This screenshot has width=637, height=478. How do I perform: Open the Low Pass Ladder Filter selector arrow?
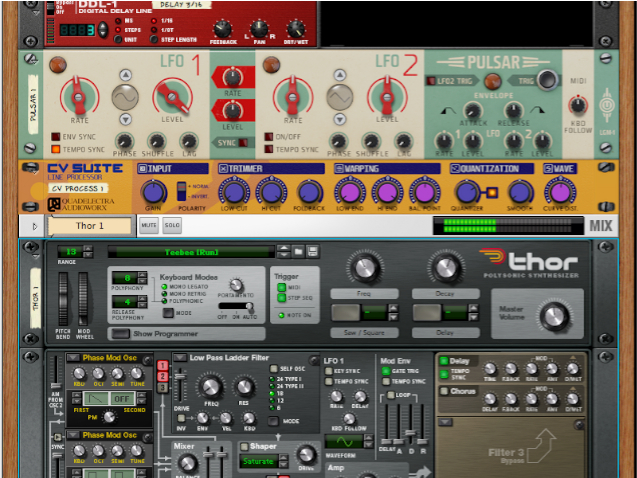(x=180, y=357)
